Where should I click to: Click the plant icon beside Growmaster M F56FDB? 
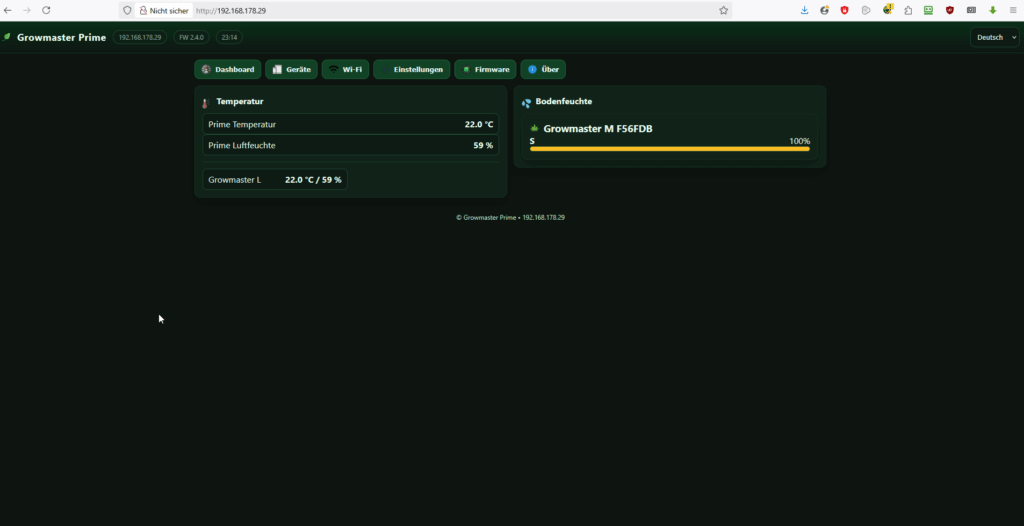[x=534, y=128]
